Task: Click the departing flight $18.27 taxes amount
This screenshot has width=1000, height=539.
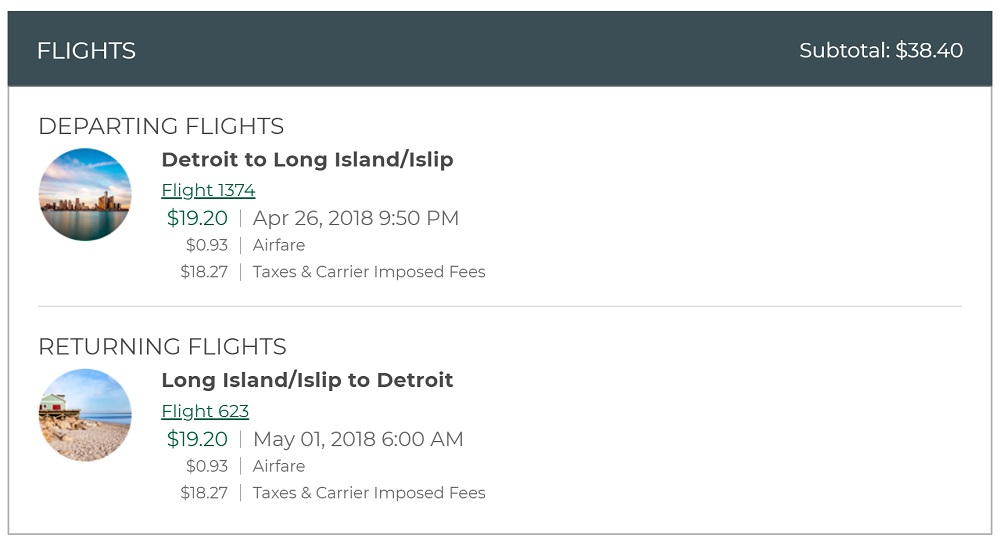Action: coord(204,272)
